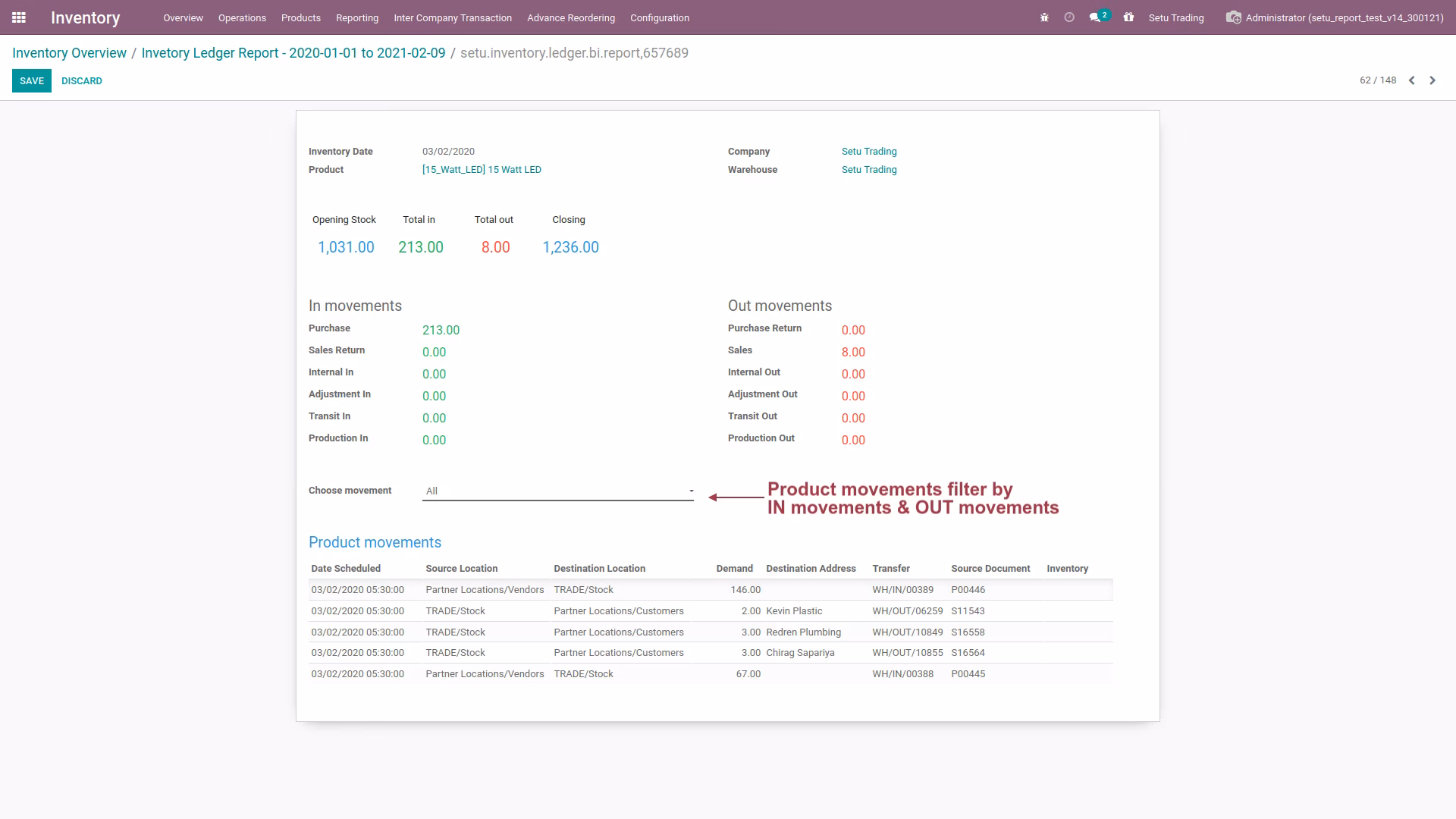Viewport: 1456px width, 819px height.
Task: Click the 62 / 148 pager counter
Action: pyautogui.click(x=1378, y=80)
